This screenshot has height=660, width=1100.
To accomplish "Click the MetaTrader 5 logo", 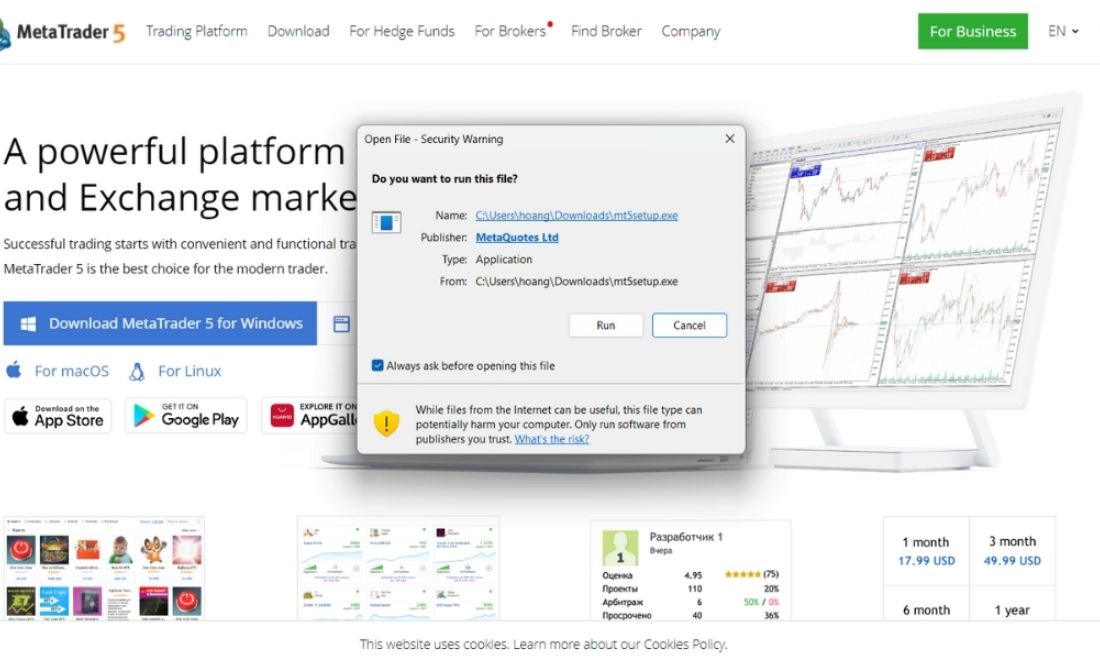I will point(62,32).
